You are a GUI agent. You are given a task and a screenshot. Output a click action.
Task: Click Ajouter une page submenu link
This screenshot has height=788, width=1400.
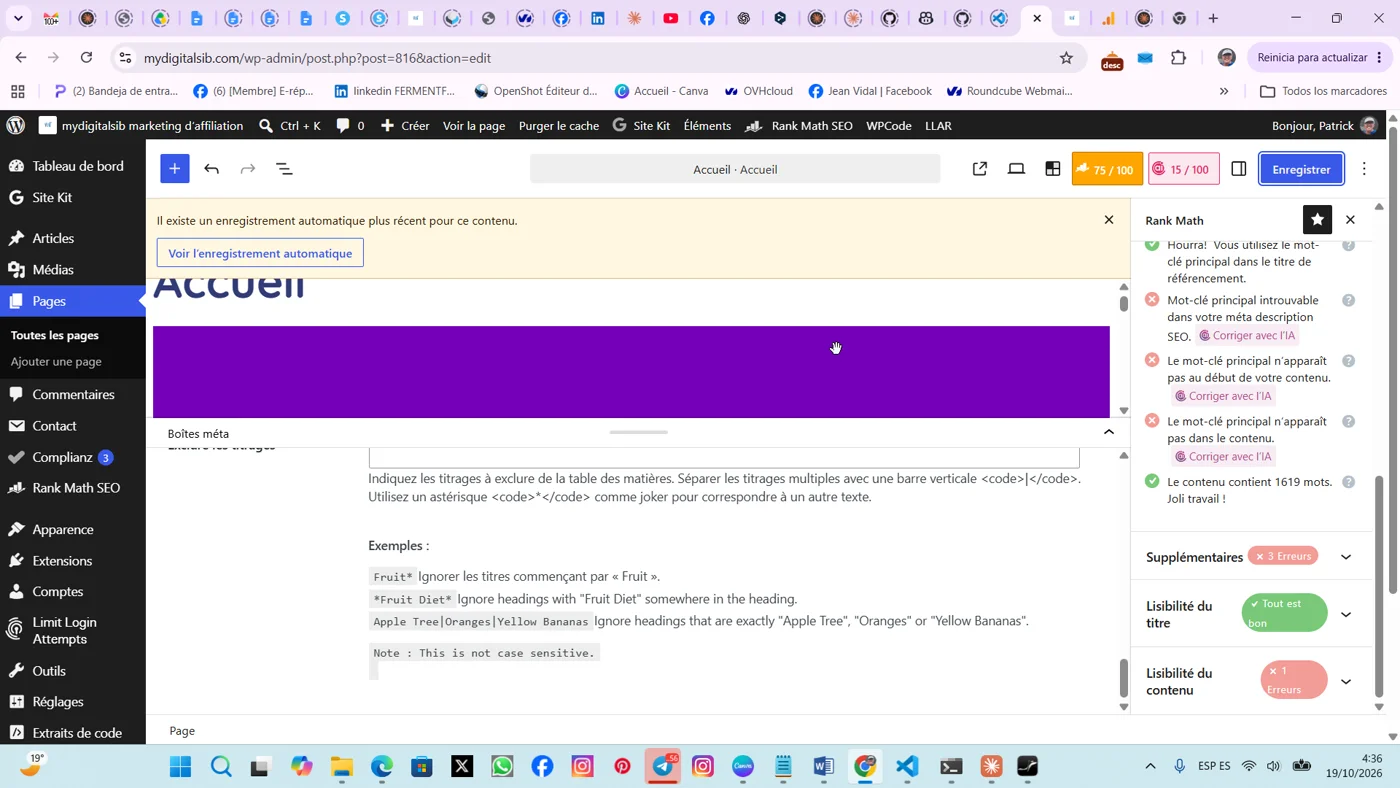pyautogui.click(x=56, y=362)
